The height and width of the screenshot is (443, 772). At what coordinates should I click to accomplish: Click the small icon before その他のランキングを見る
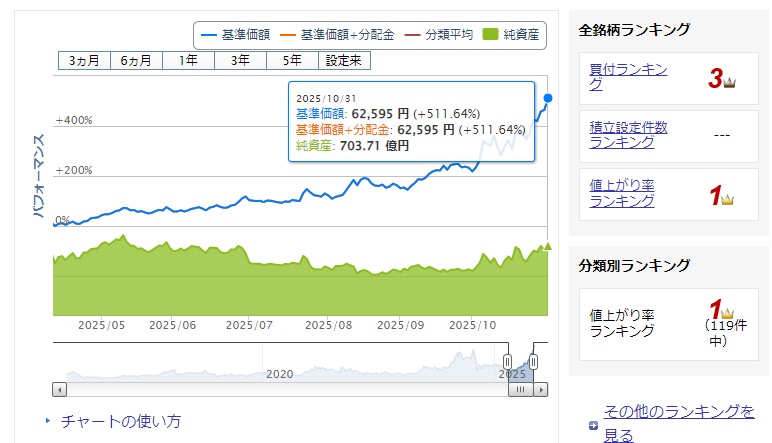pyautogui.click(x=593, y=424)
